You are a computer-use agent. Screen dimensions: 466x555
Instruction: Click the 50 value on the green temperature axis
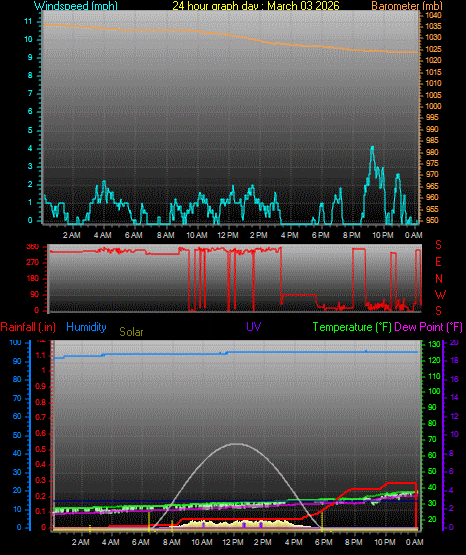pos(432,471)
